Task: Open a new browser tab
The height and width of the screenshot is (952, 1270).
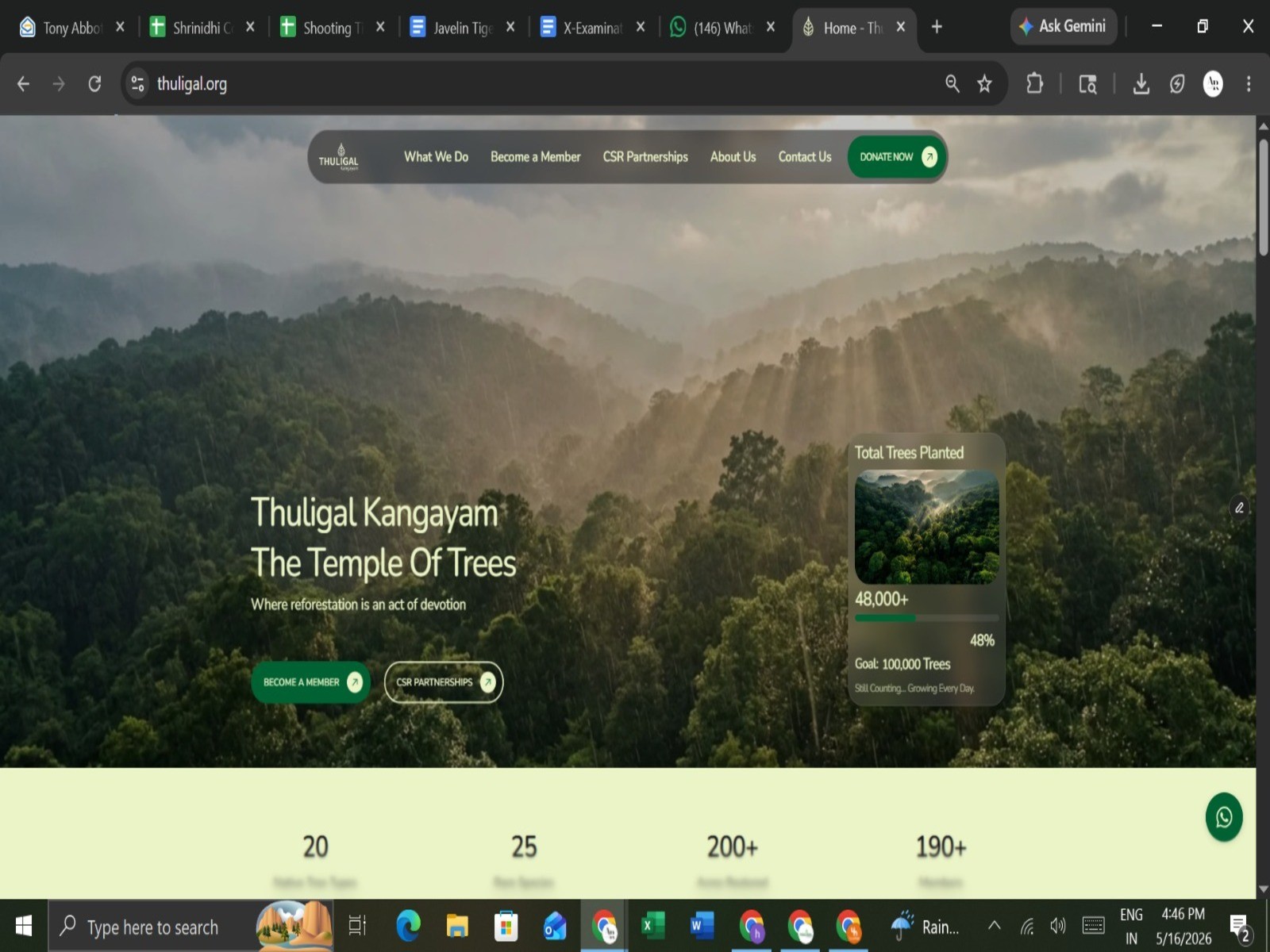Action: coord(937,27)
